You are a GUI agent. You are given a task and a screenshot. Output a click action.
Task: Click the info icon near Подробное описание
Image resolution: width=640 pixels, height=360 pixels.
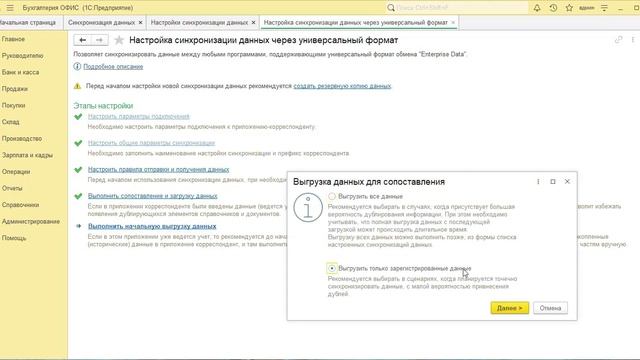[x=77, y=67]
